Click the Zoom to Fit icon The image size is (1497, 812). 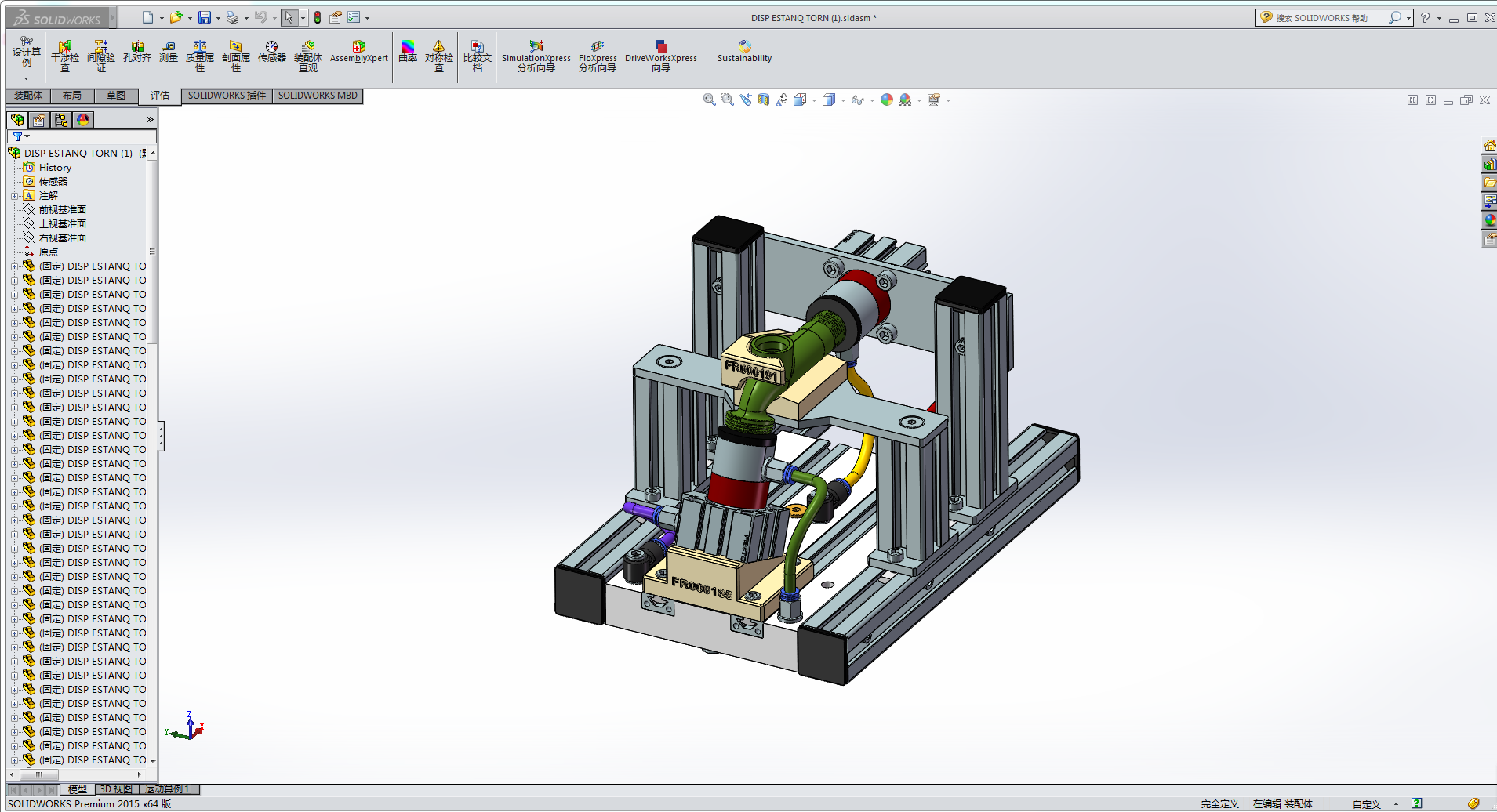point(709,100)
